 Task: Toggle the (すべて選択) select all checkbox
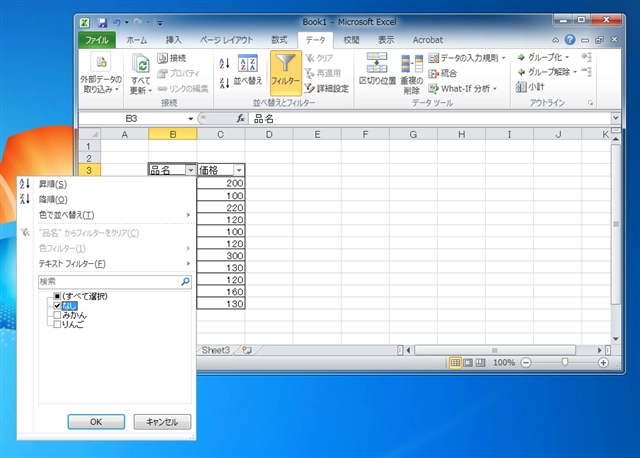[x=57, y=296]
